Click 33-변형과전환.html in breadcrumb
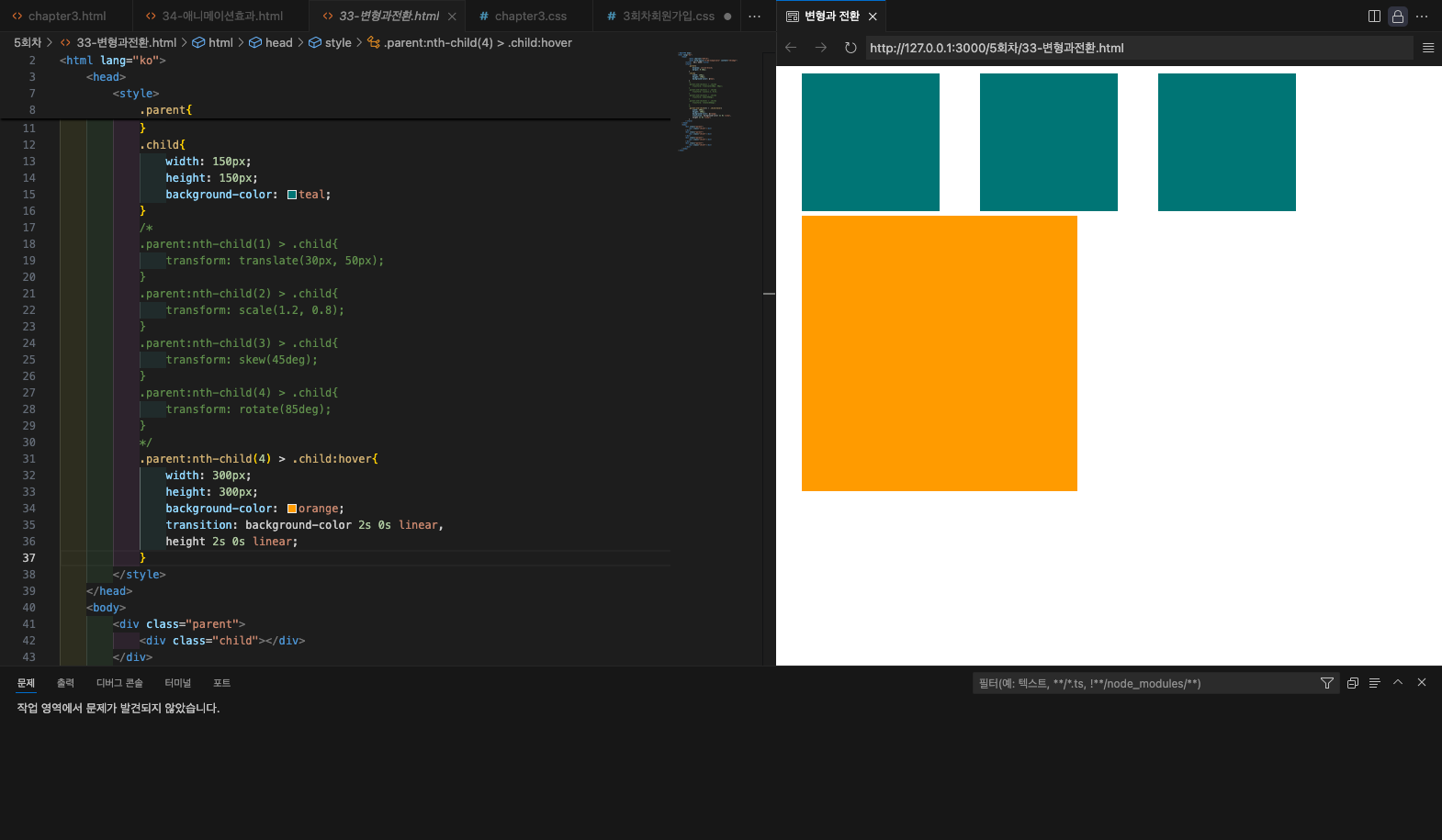The image size is (1442, 840). tap(118, 42)
